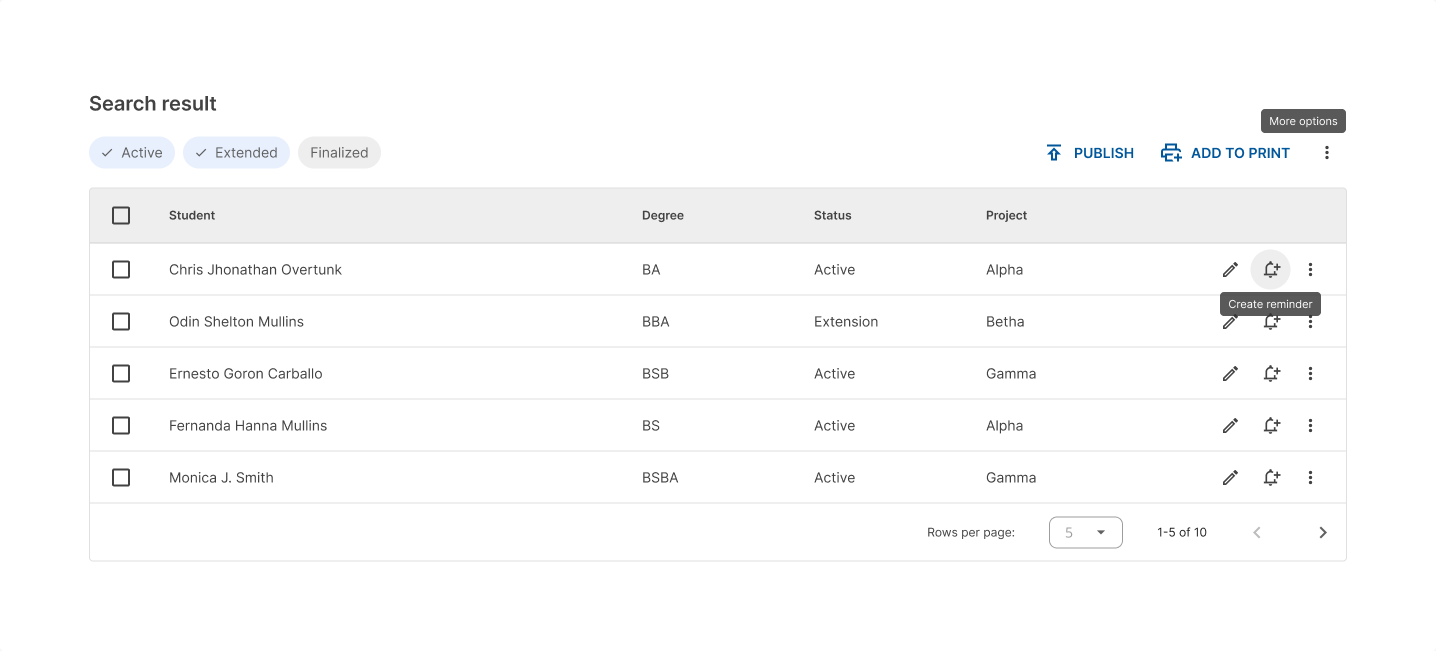Select checkbox for Odin Shelton Mullins
The image size is (1436, 651).
[x=121, y=321]
